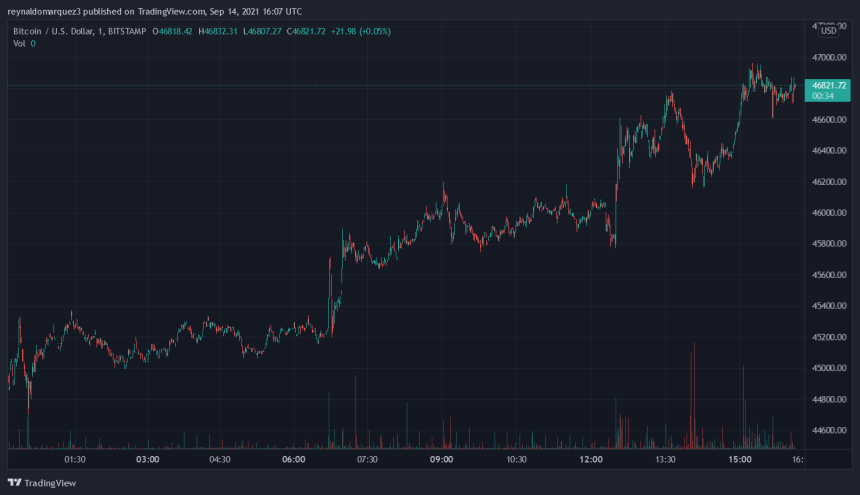The image size is (860, 495).
Task: Select the 12:00 time axis label
Action: click(591, 460)
